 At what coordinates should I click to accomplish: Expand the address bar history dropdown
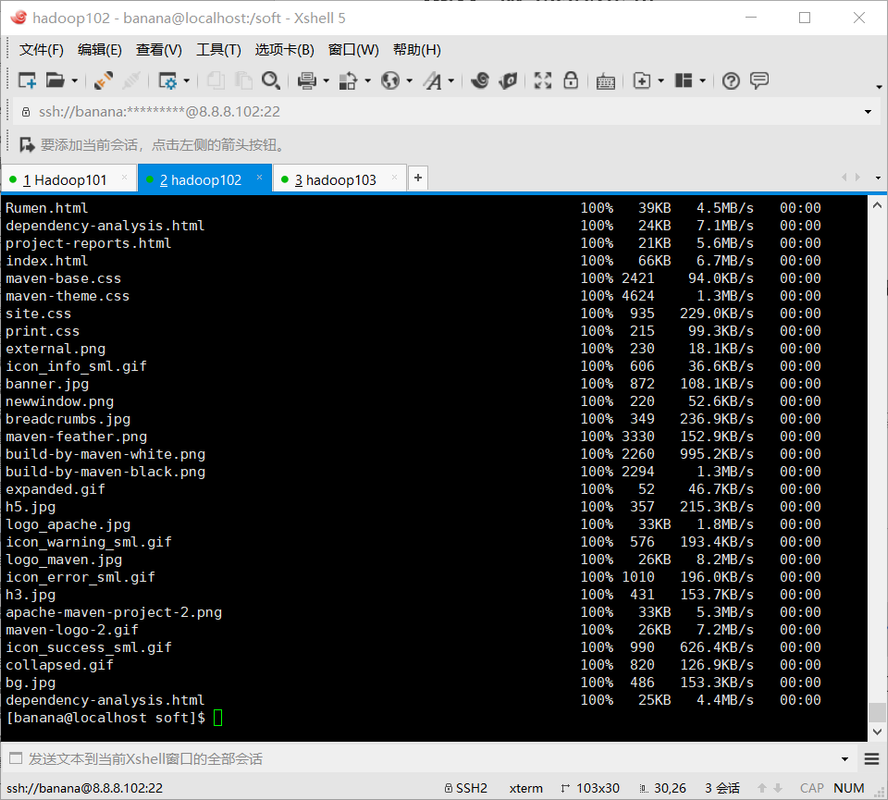coord(868,112)
